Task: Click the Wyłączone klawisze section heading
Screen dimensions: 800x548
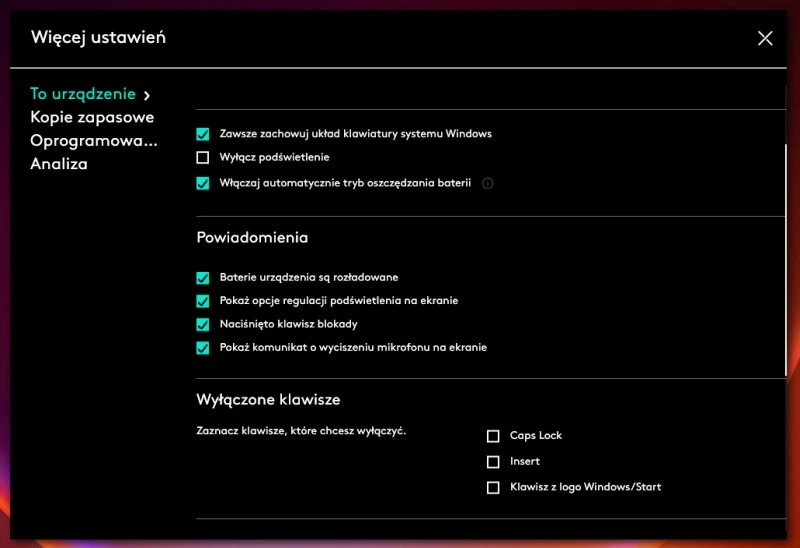Action: pos(268,400)
